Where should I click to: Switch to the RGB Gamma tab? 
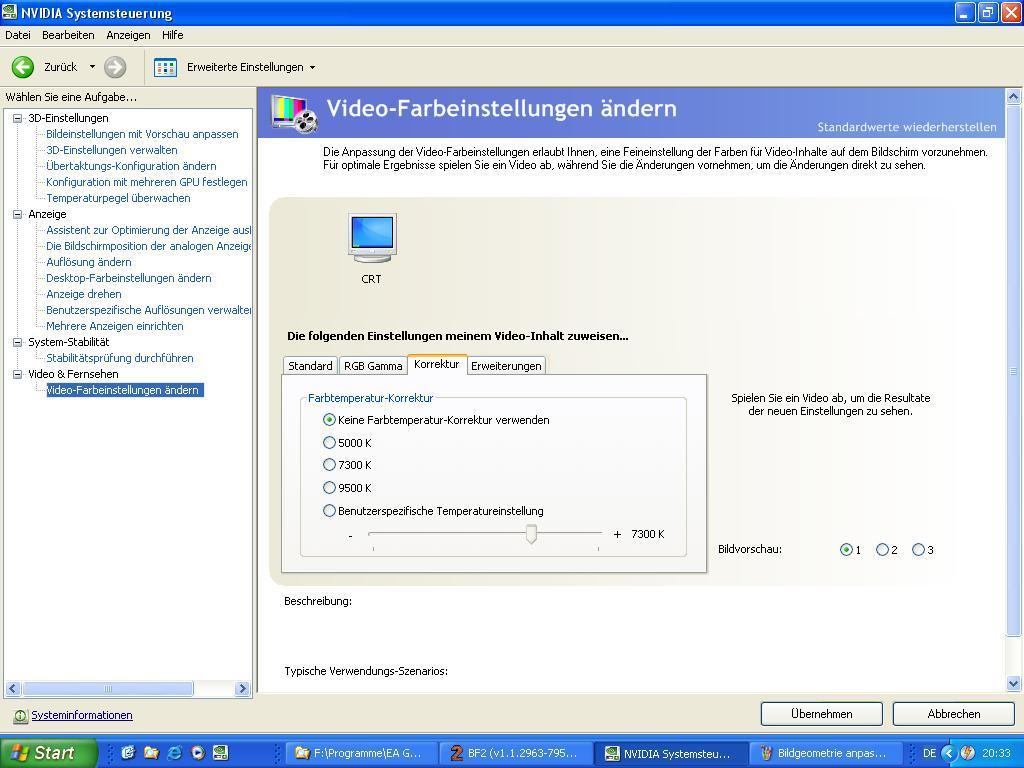coord(373,366)
